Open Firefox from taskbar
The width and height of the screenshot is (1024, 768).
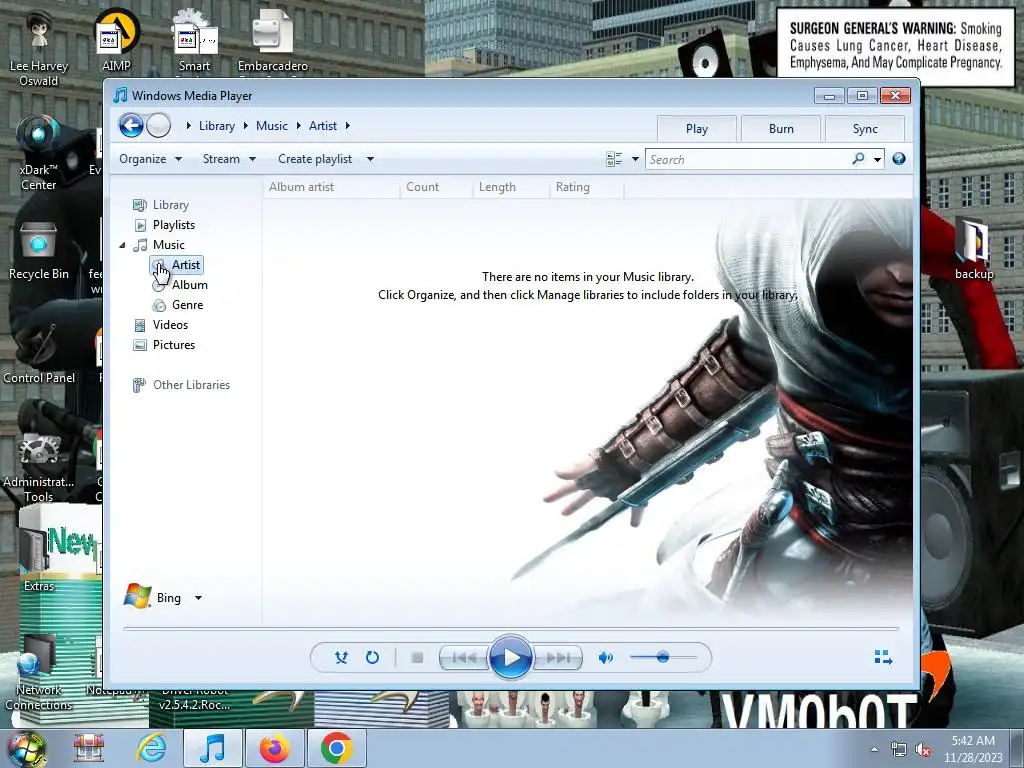coord(274,748)
